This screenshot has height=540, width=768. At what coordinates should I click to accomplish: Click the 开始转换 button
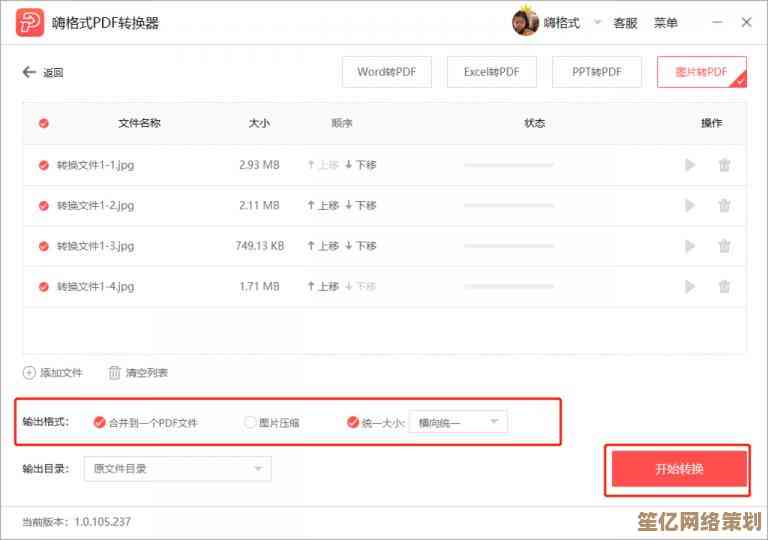(679, 469)
